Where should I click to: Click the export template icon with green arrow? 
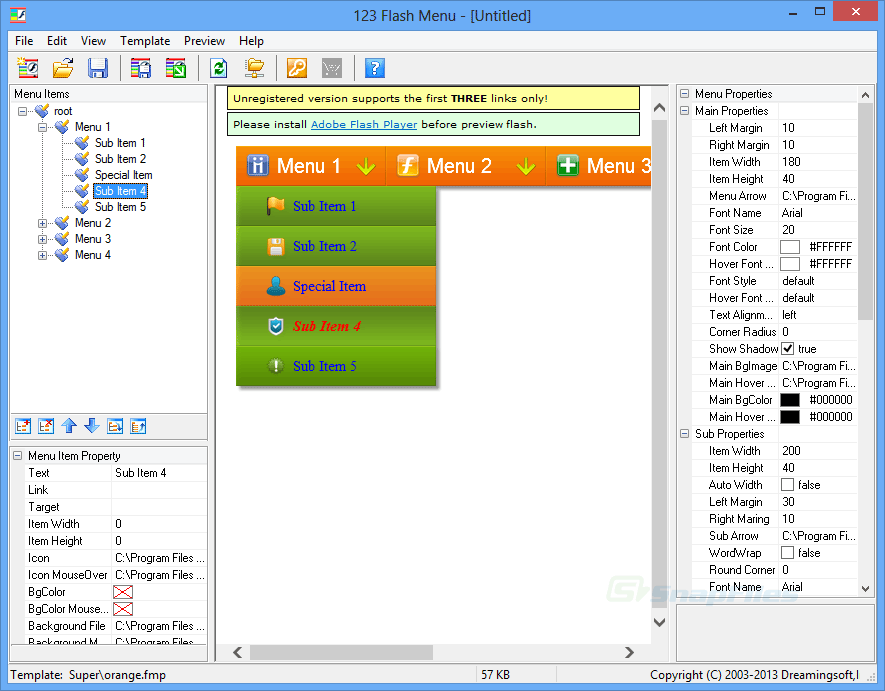[x=176, y=68]
